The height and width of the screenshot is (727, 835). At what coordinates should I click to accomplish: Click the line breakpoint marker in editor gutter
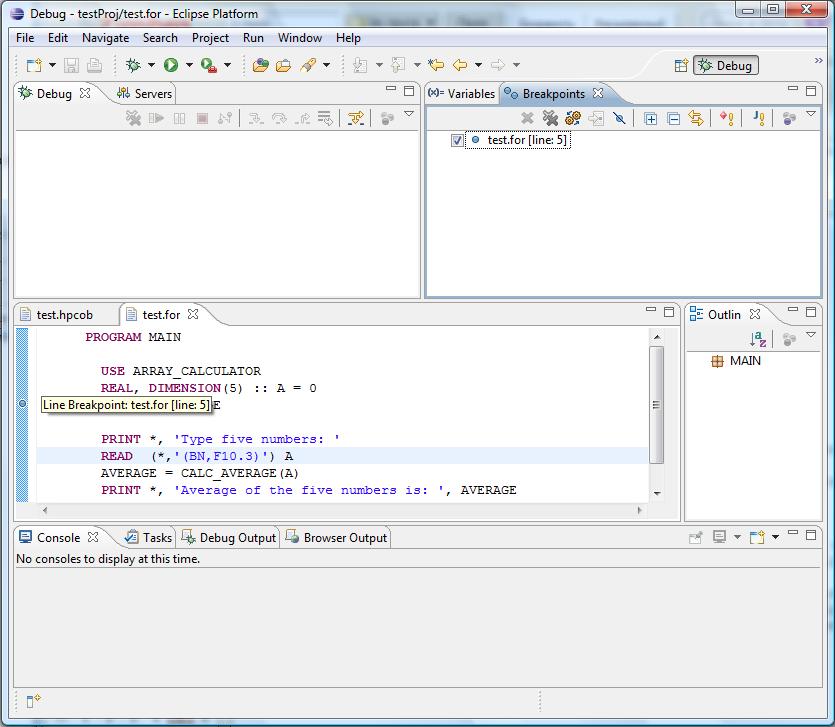[x=23, y=404]
